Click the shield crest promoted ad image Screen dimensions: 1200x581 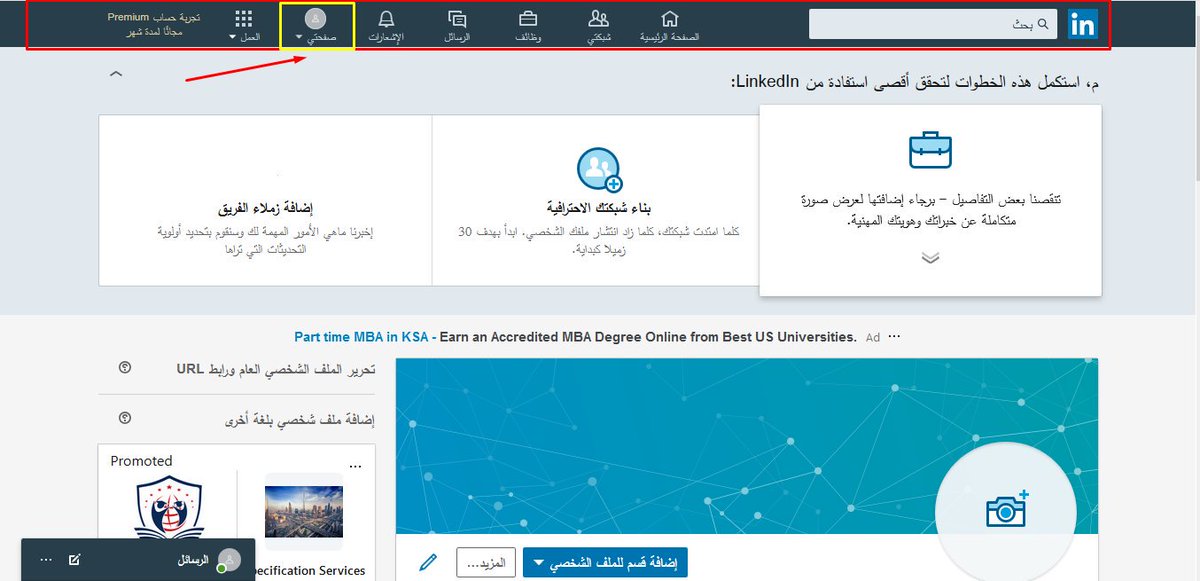coord(168,507)
